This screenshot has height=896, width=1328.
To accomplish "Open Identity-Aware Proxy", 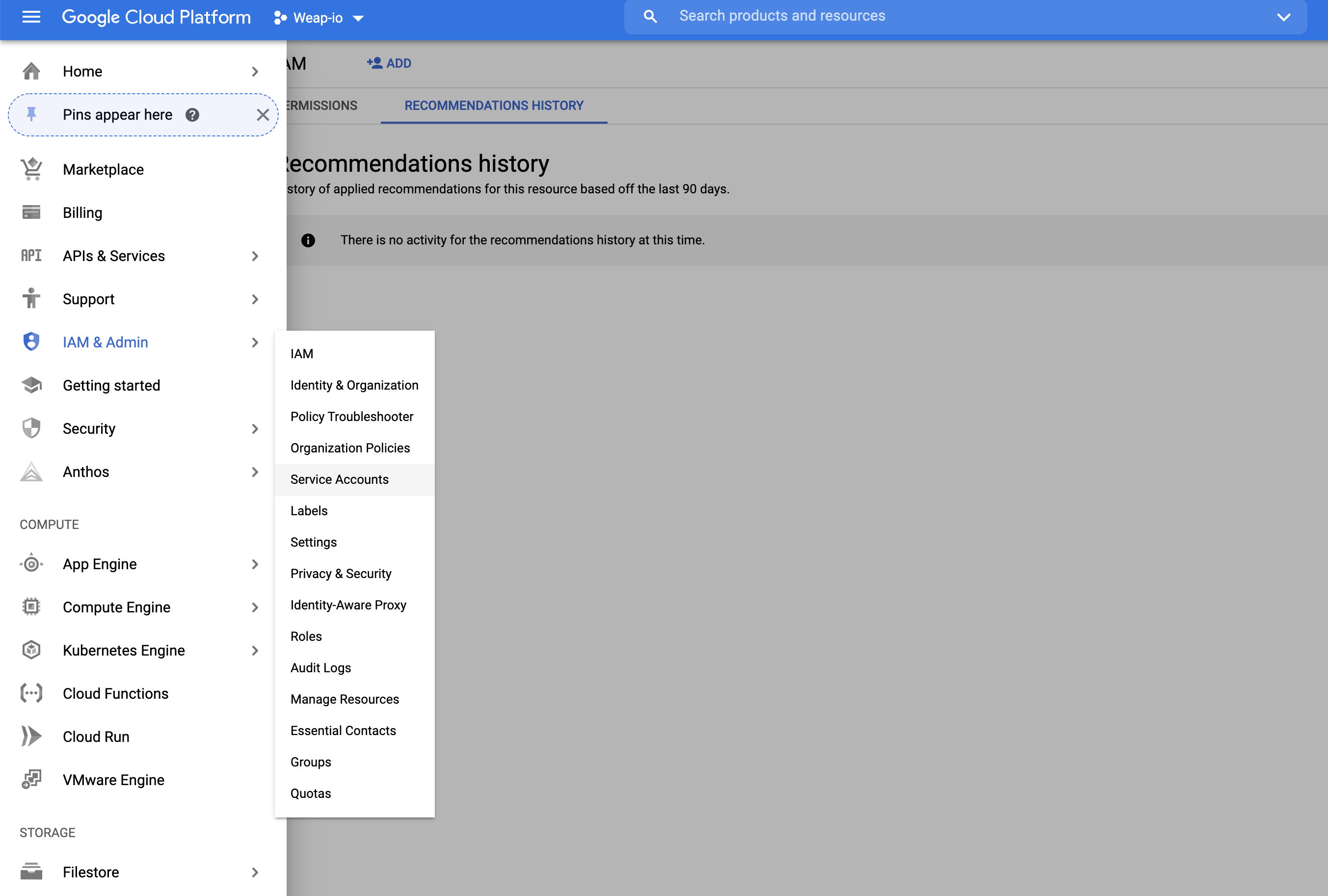I will tap(354, 605).
